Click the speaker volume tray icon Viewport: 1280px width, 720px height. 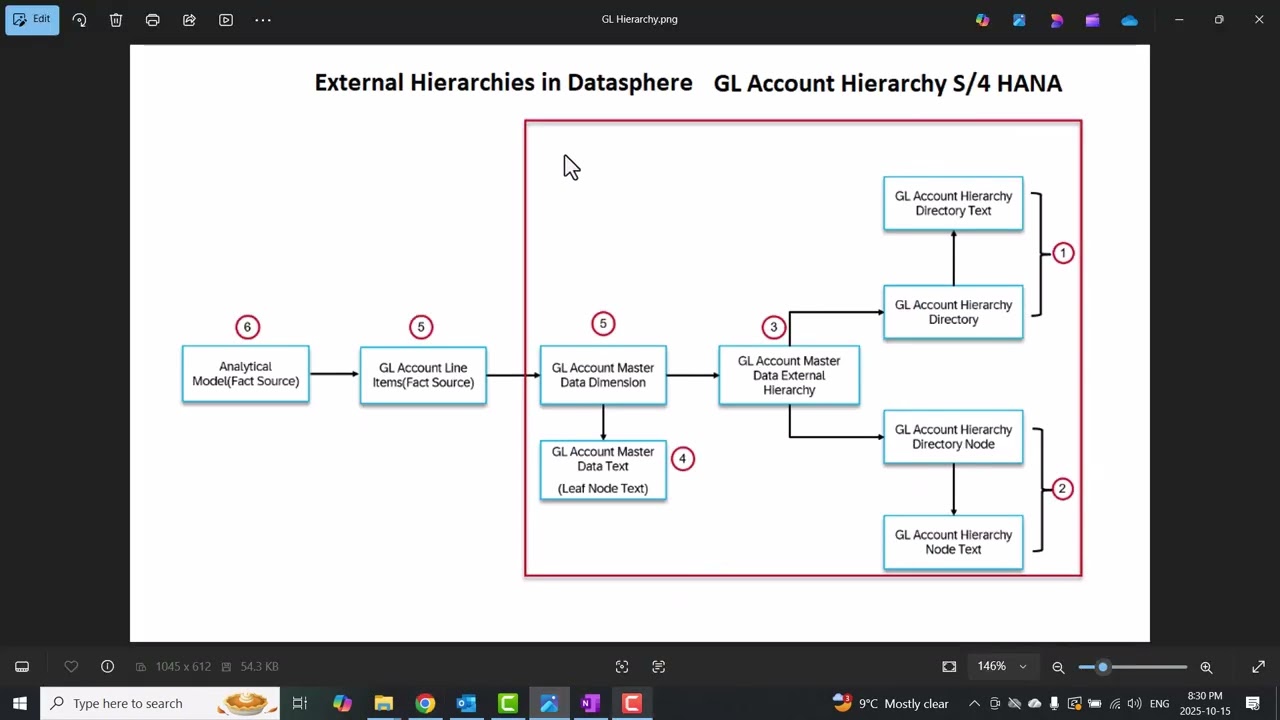click(x=1134, y=703)
